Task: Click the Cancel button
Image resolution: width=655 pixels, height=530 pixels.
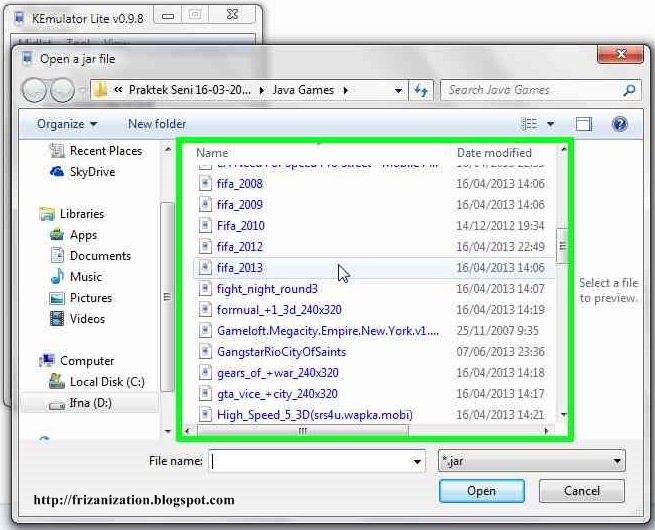Action: pyautogui.click(x=581, y=491)
